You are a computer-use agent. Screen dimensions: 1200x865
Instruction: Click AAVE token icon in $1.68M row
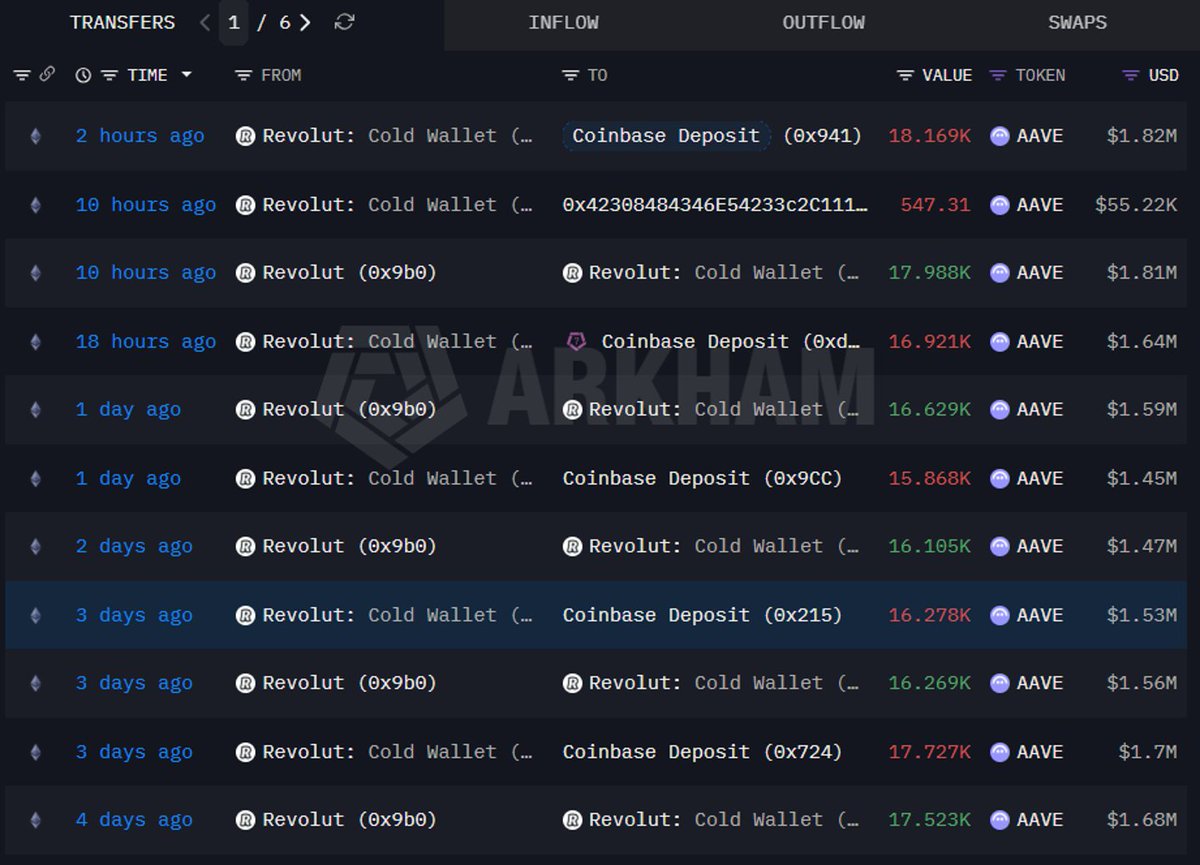coord(999,820)
